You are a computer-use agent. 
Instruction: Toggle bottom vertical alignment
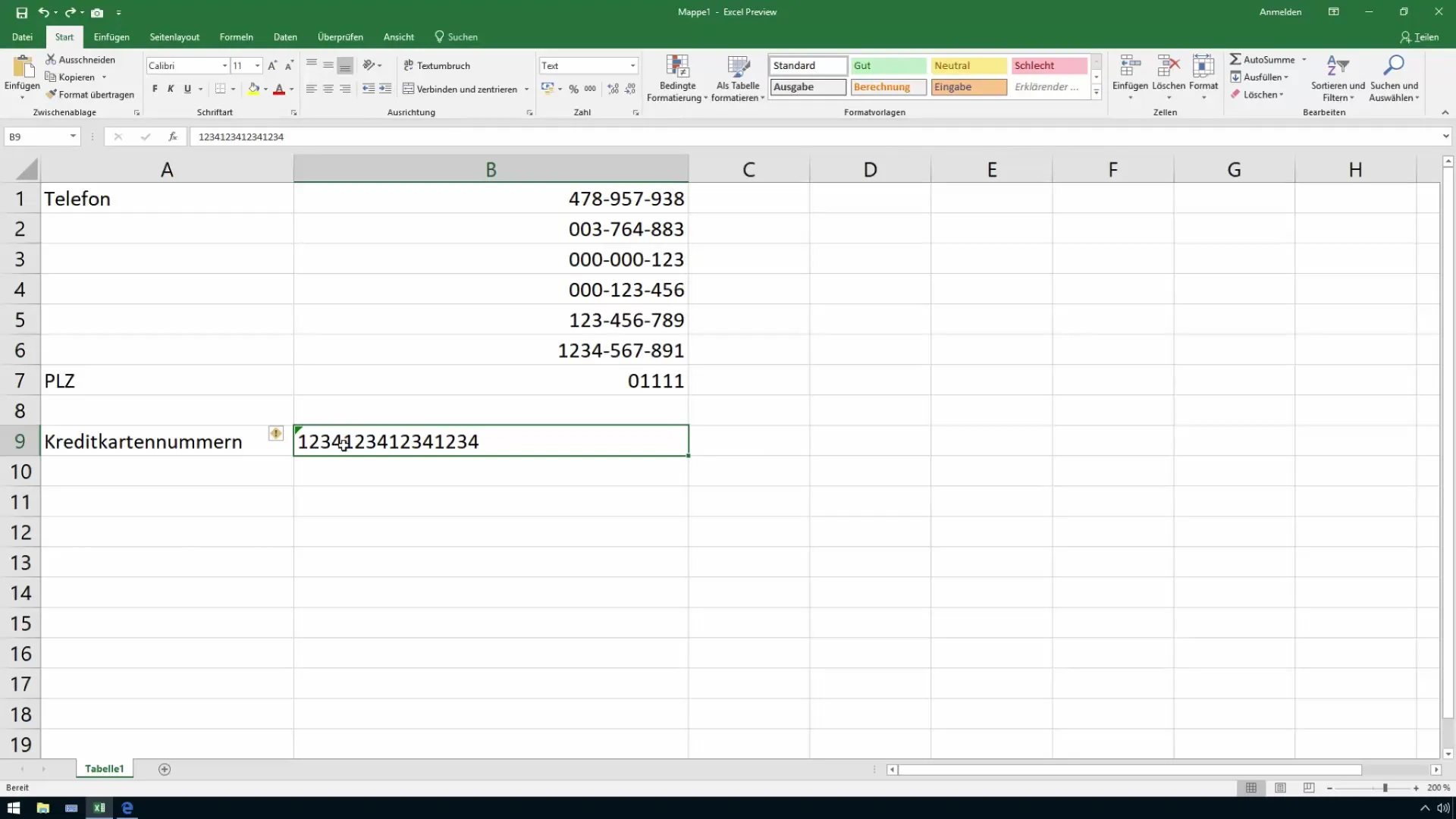[x=345, y=65]
